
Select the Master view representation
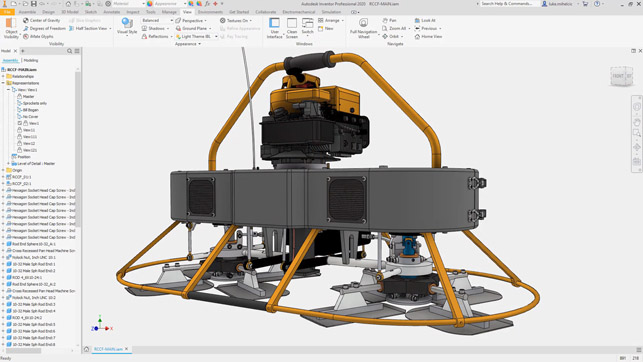pyautogui.click(x=26, y=96)
